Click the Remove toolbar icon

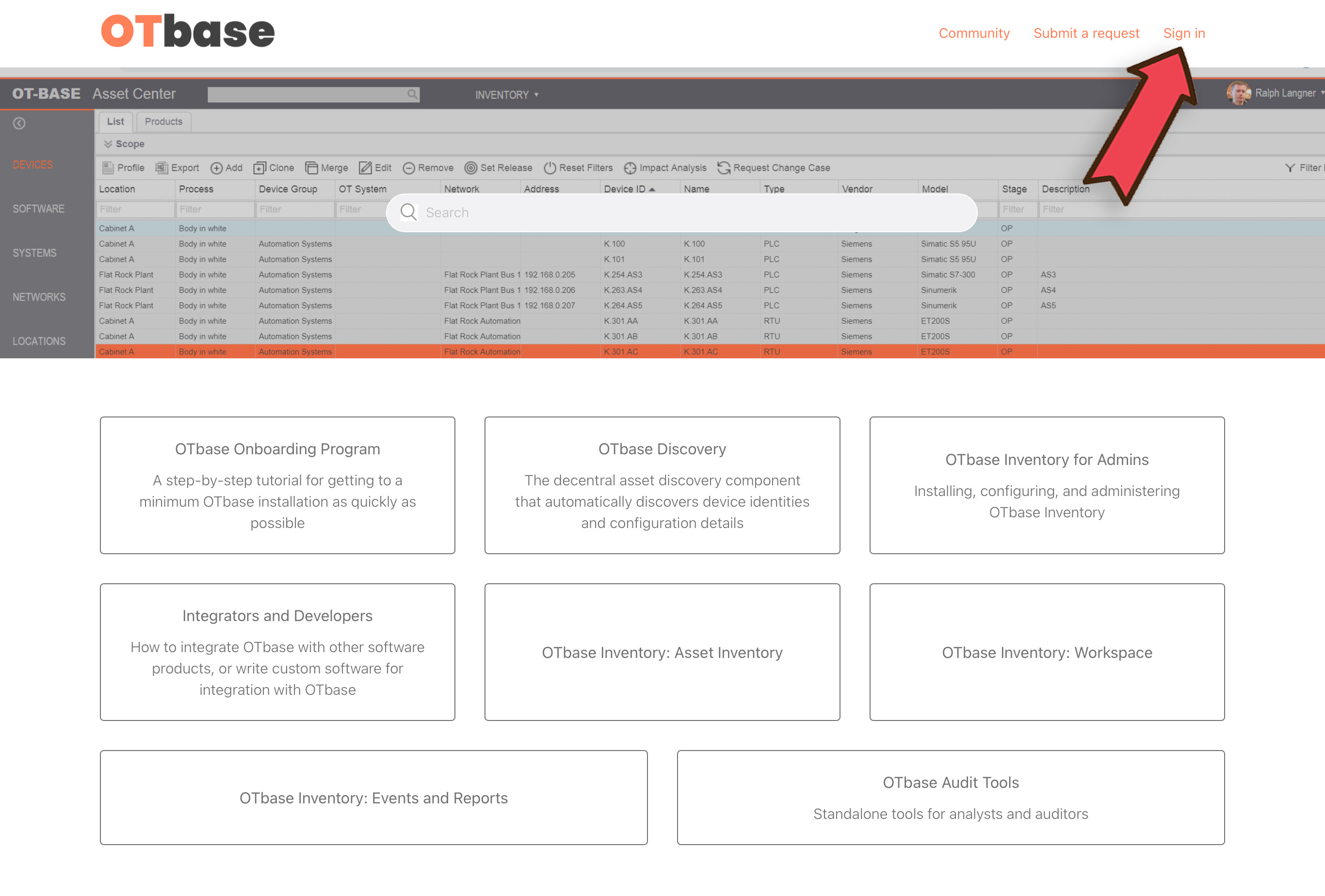click(409, 168)
